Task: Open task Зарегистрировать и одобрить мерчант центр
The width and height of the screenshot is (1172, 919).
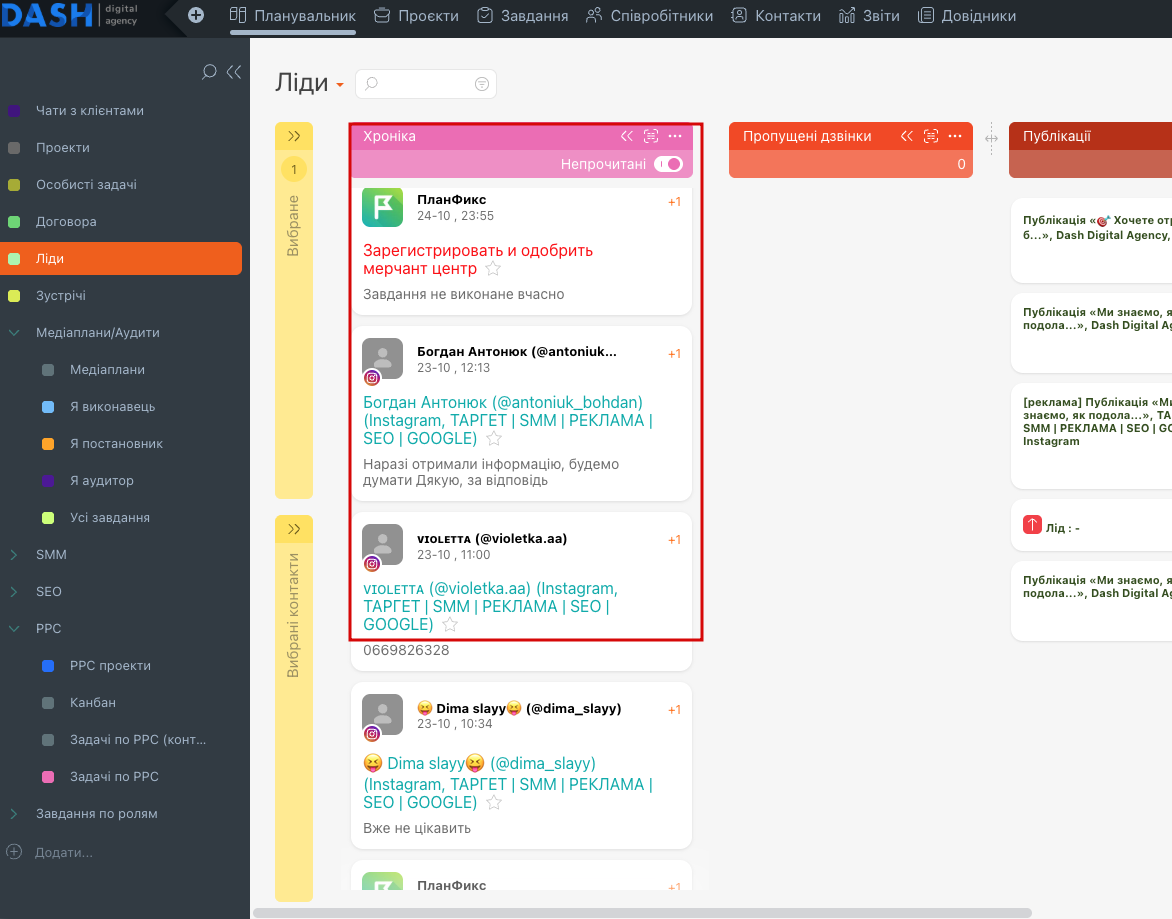Action: (478, 259)
